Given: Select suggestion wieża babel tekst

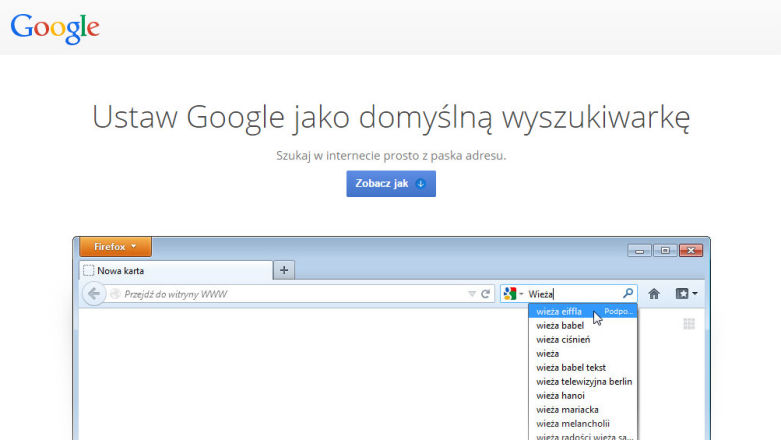Looking at the screenshot, I should point(583,367).
